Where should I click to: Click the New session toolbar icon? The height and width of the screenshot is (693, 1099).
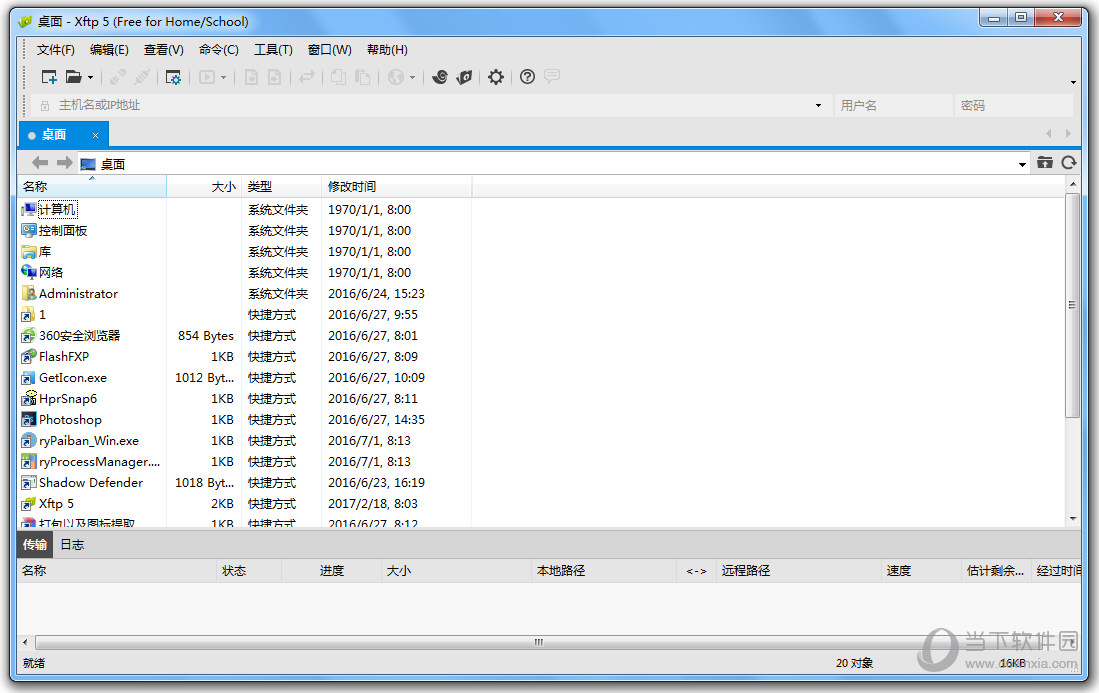point(49,77)
